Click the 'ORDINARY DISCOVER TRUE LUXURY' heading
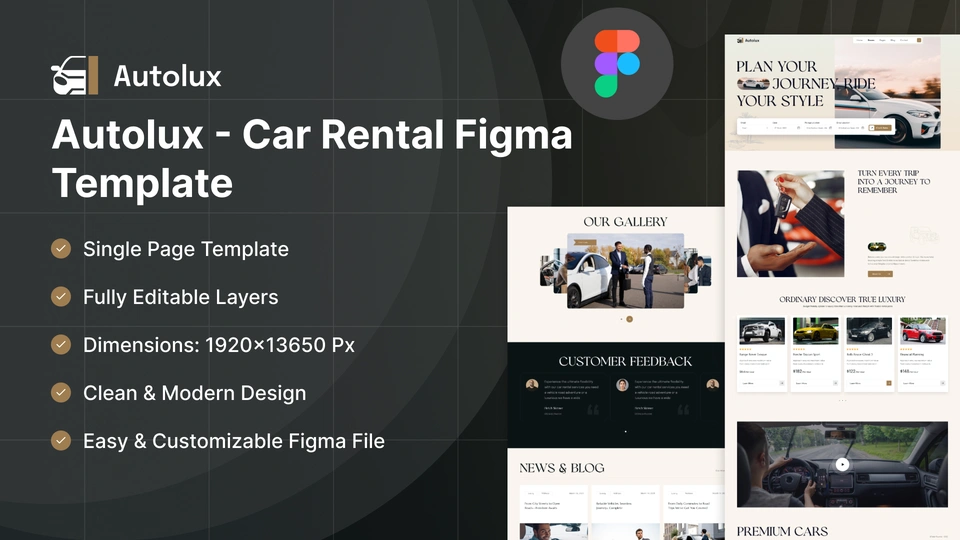This screenshot has width=960, height=540. [x=842, y=299]
